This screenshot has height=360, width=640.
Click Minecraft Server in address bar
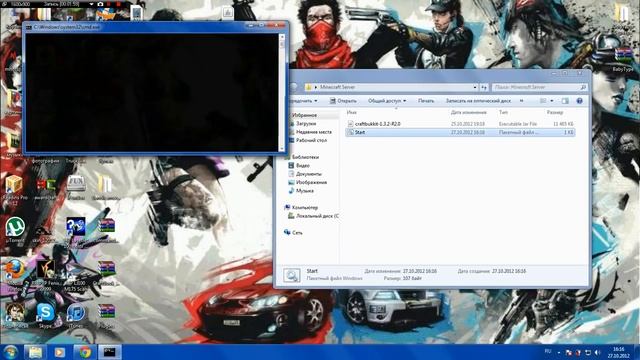337,87
